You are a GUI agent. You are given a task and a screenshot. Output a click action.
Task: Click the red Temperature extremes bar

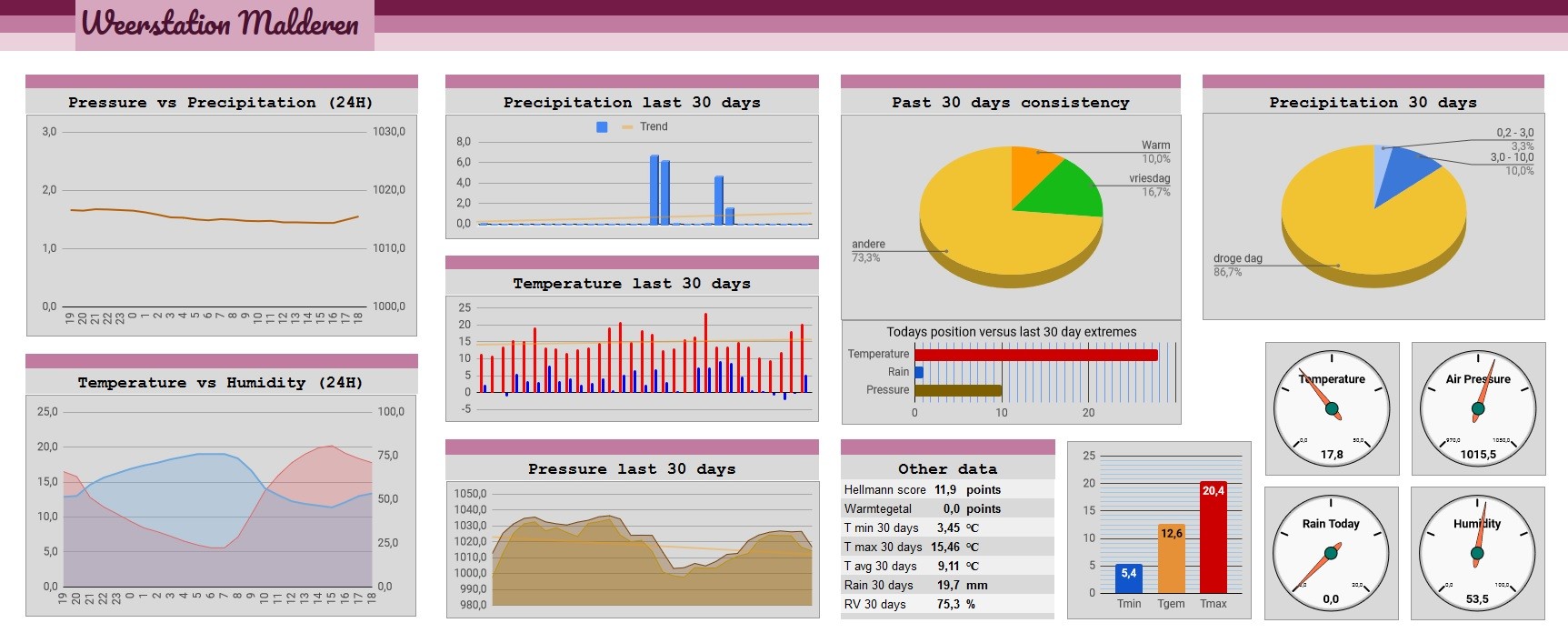coord(1036,355)
